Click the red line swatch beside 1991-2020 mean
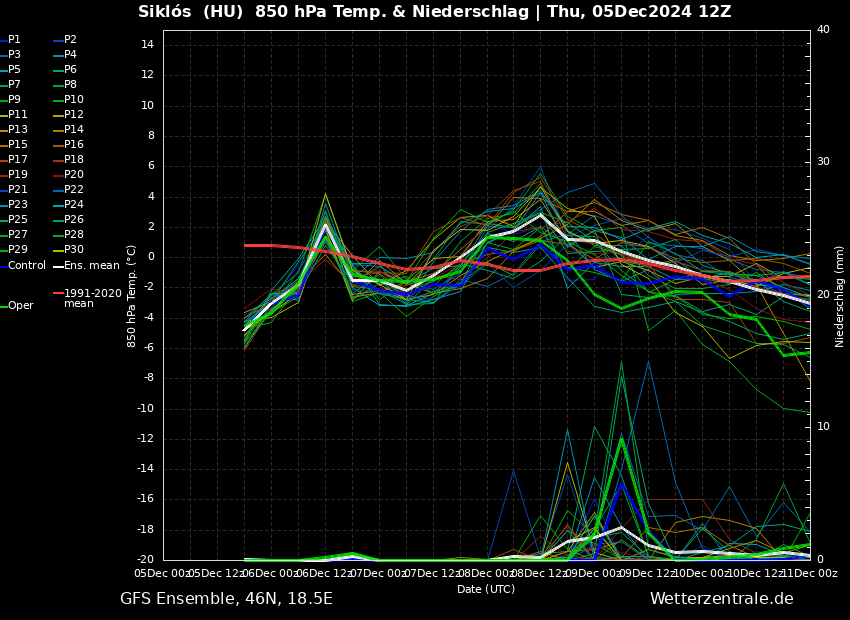 click(58, 294)
